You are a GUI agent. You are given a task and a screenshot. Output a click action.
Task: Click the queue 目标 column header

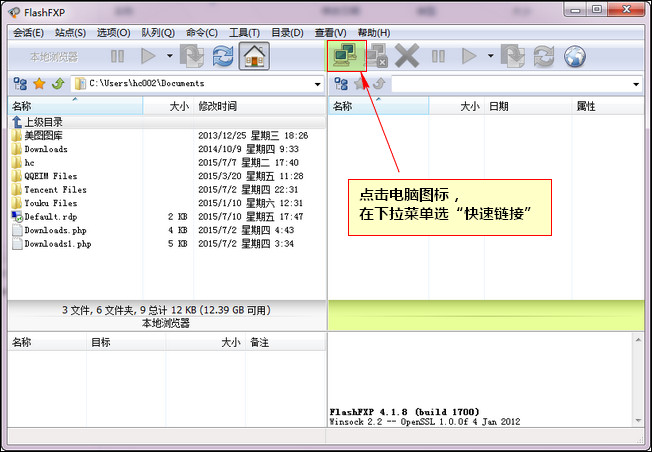pyautogui.click(x=126, y=342)
